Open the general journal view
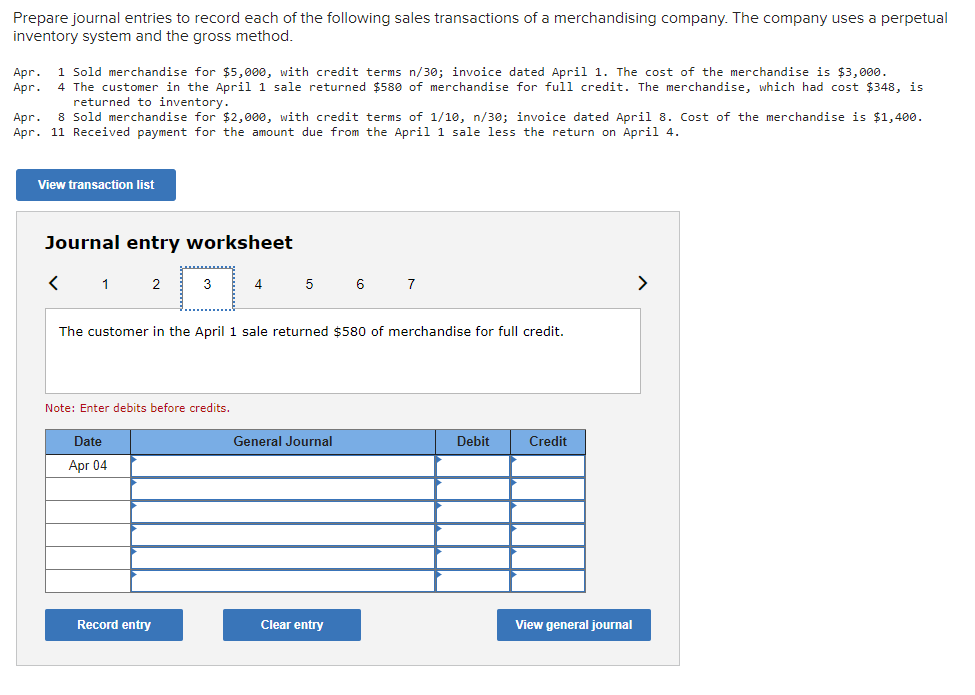Screen dimensions: 975x695 [x=573, y=624]
